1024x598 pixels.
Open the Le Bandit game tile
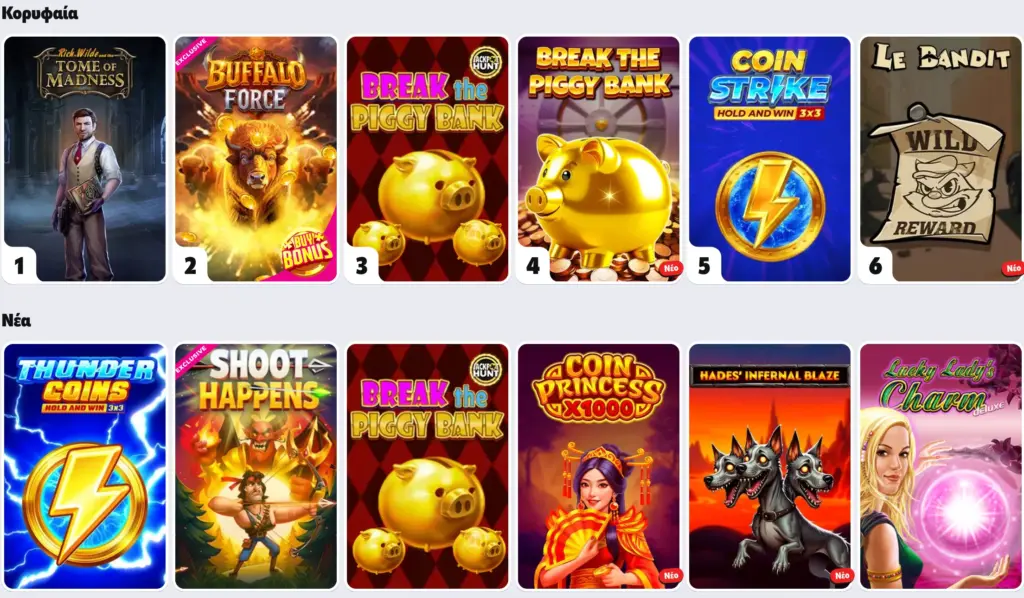click(940, 159)
